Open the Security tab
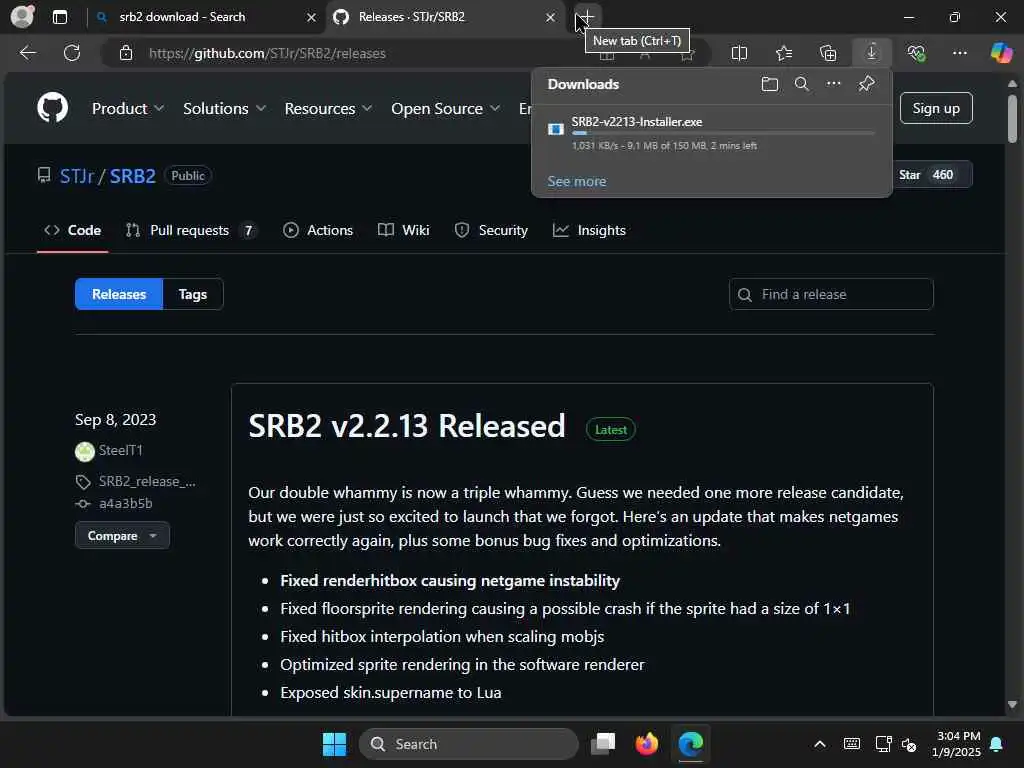The image size is (1024, 768). [x=491, y=230]
